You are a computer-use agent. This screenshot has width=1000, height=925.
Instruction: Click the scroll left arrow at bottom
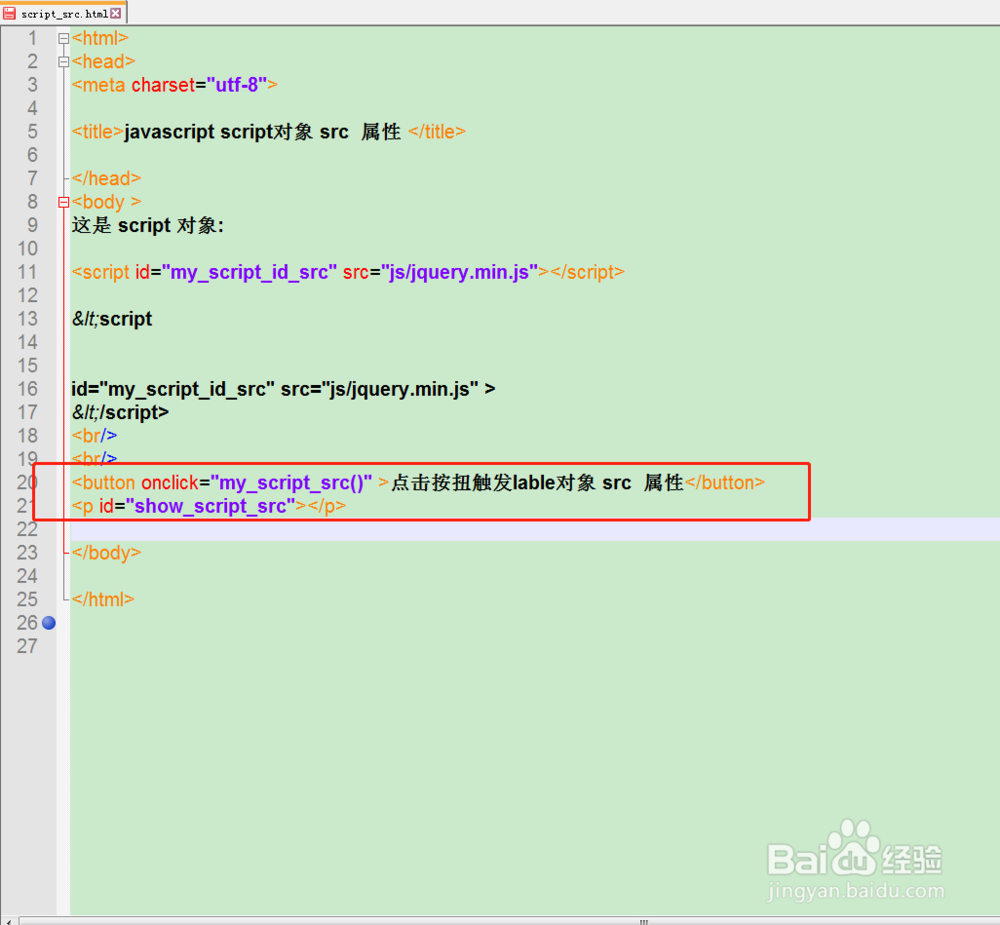click(x=8, y=921)
